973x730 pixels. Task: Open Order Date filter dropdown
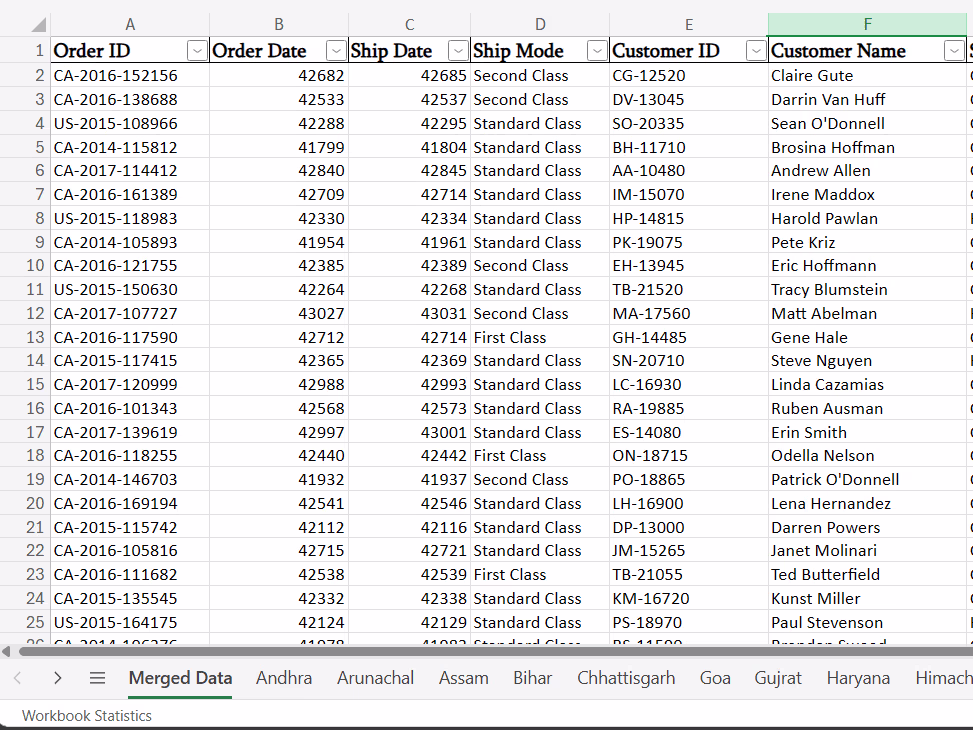[336, 50]
